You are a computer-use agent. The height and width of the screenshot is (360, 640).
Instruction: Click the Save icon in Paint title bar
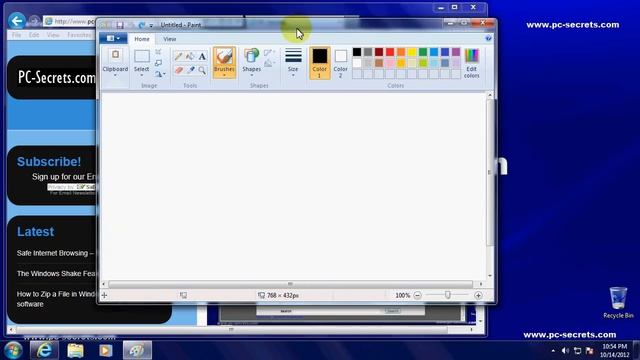[120, 25]
